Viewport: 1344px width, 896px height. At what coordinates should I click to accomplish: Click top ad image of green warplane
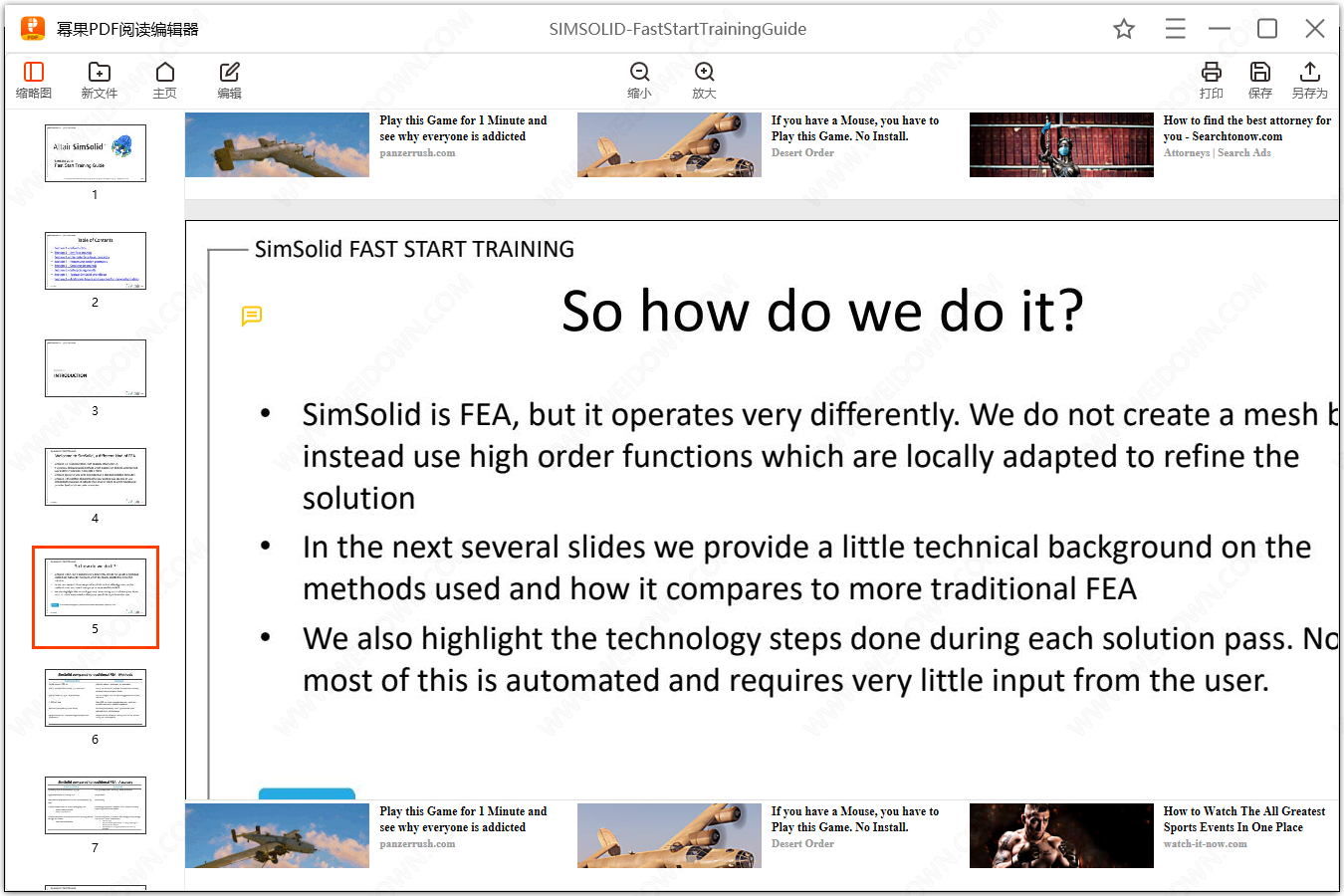click(x=277, y=144)
